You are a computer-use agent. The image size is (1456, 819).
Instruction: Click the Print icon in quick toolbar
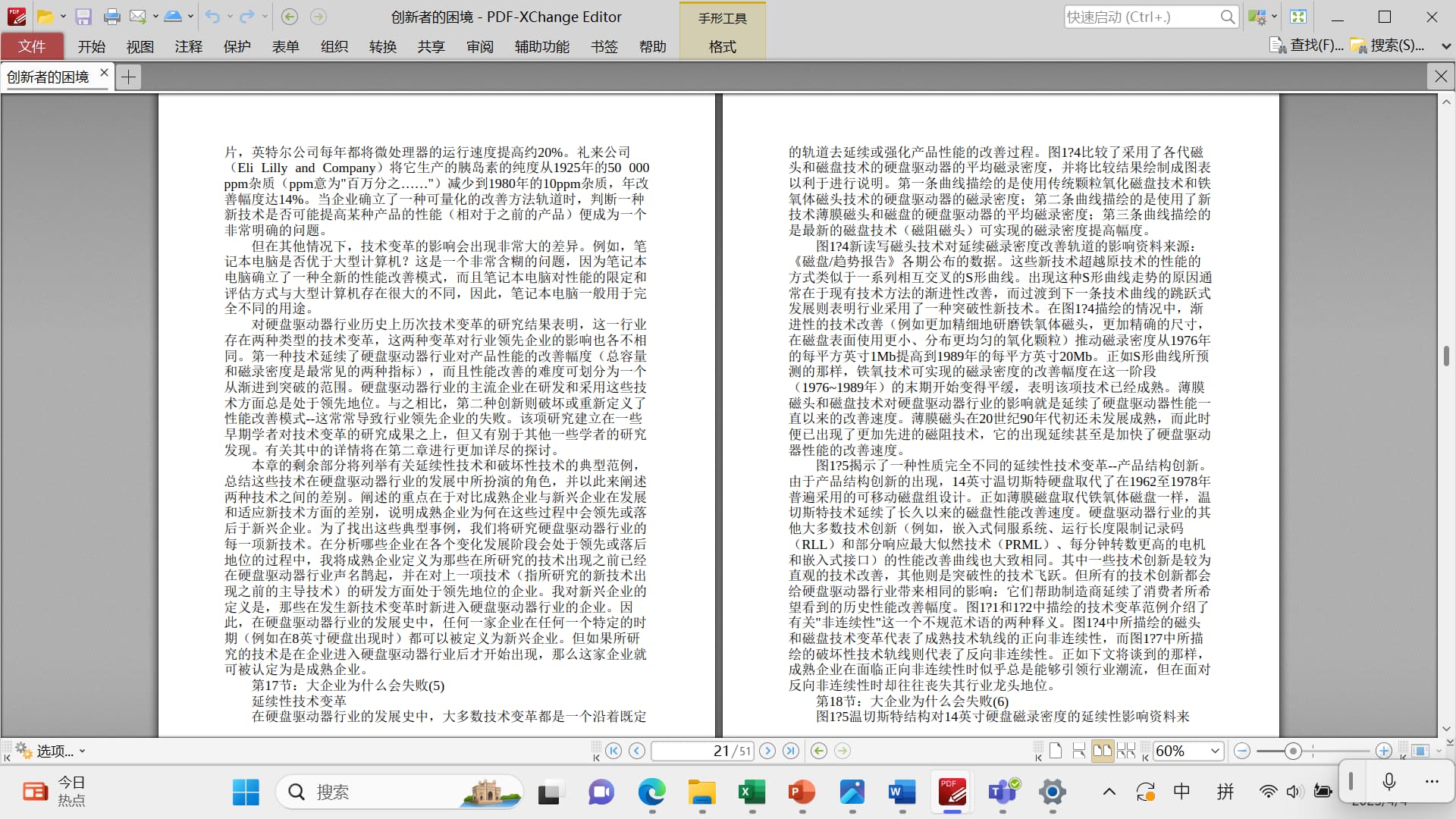tap(111, 17)
